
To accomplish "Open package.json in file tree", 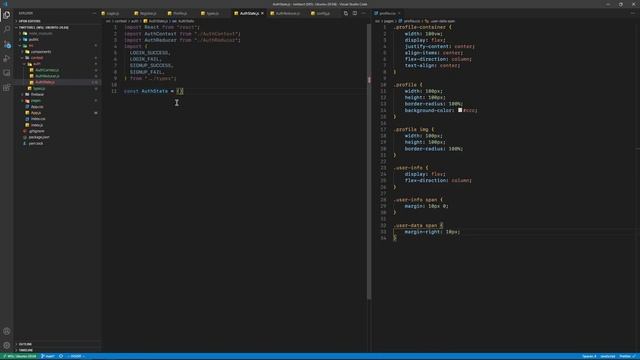I will tap(39, 137).
